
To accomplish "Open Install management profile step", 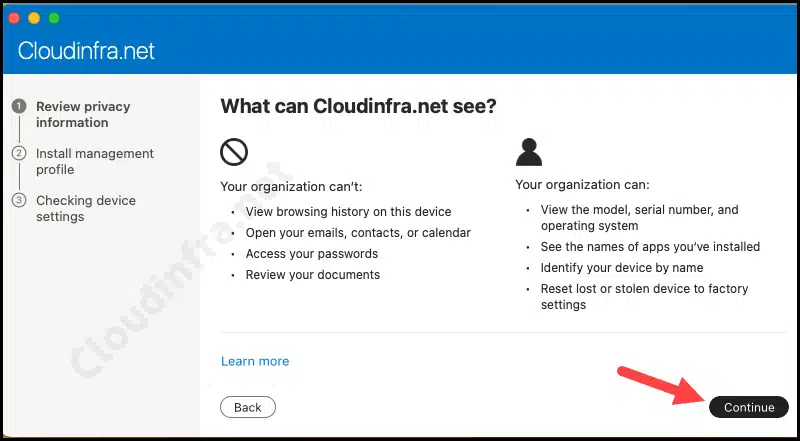I will coord(95,161).
